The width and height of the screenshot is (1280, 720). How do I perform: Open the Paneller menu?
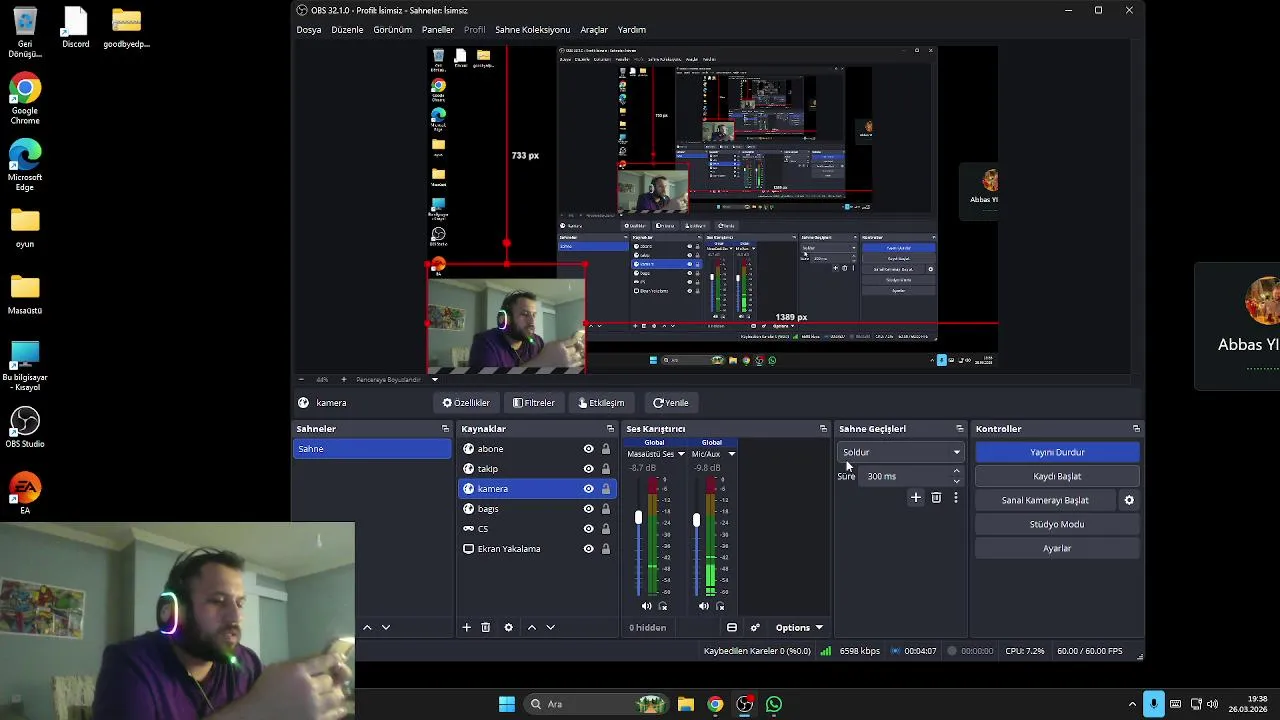[x=437, y=30]
